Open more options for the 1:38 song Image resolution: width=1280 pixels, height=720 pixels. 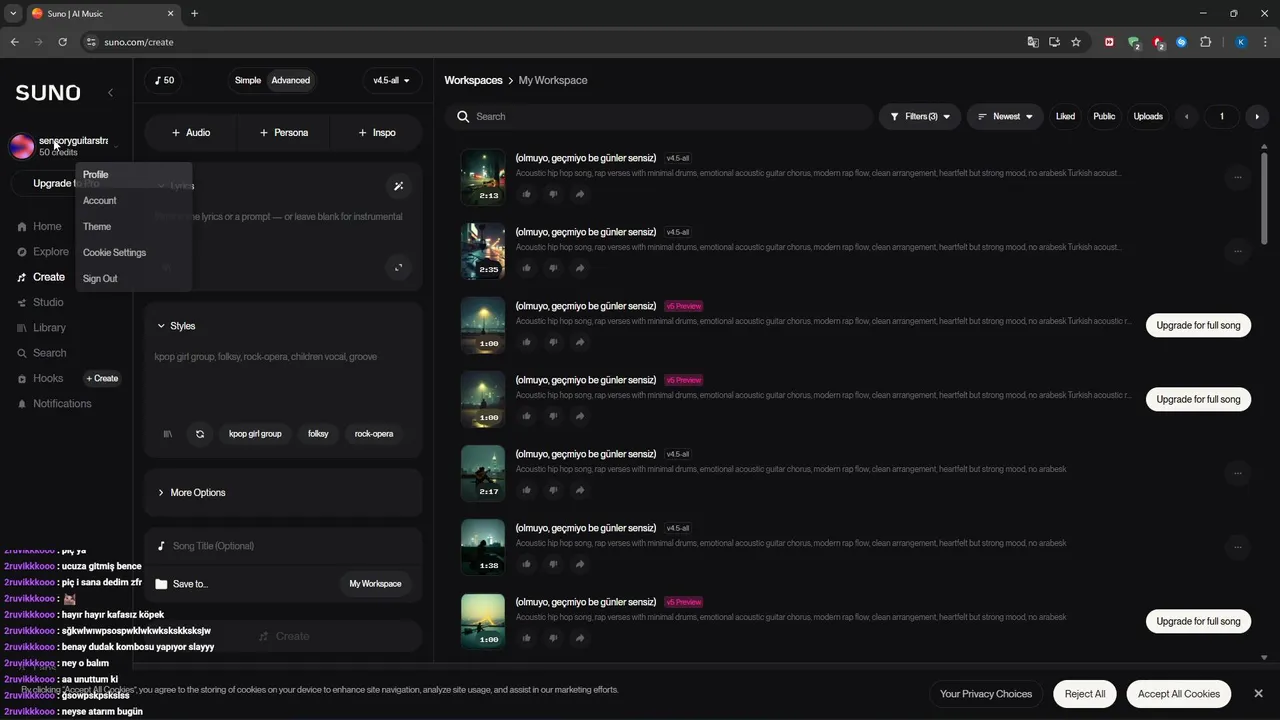coord(1237,548)
